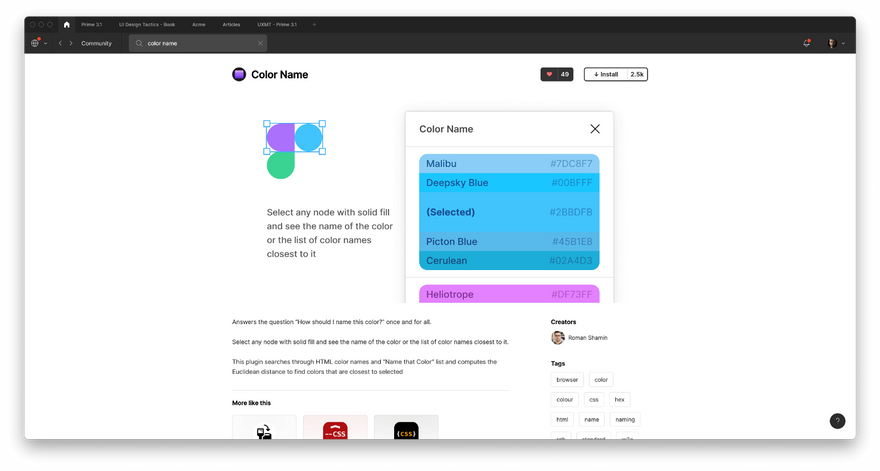Image resolution: width=880 pixels, height=471 pixels.
Task: Click the Tags heading
Action: pyautogui.click(x=558, y=364)
